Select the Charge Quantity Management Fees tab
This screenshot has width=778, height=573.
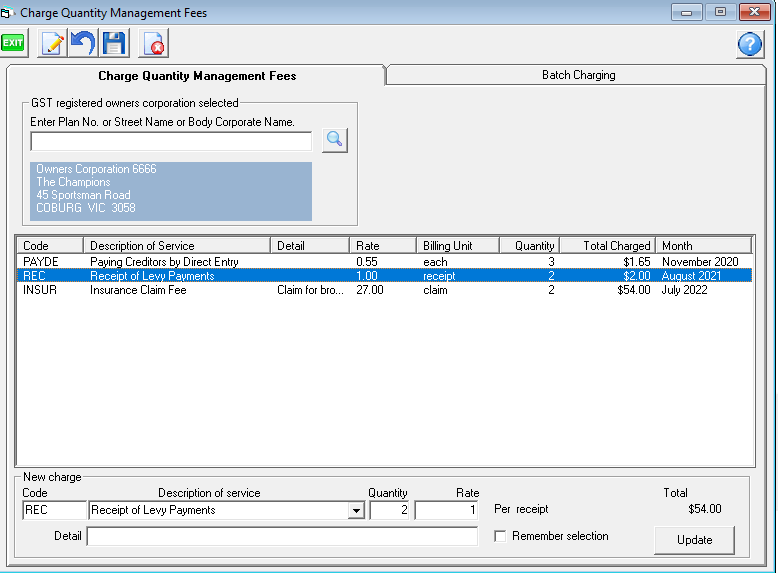coord(197,76)
